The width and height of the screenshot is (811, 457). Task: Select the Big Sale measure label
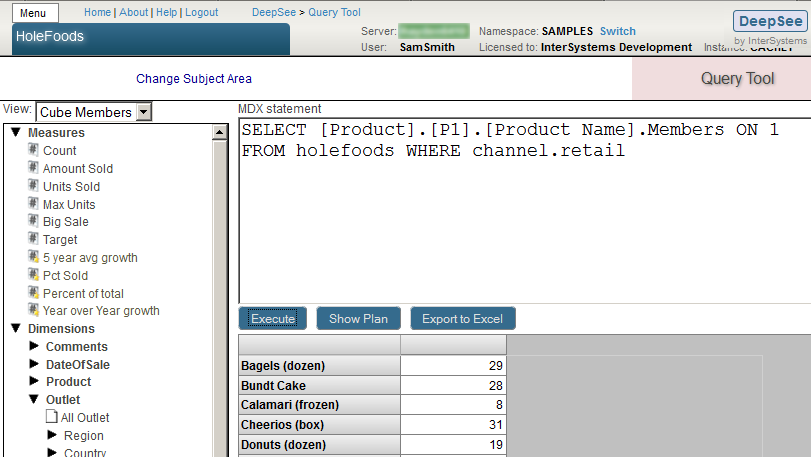click(x=66, y=222)
